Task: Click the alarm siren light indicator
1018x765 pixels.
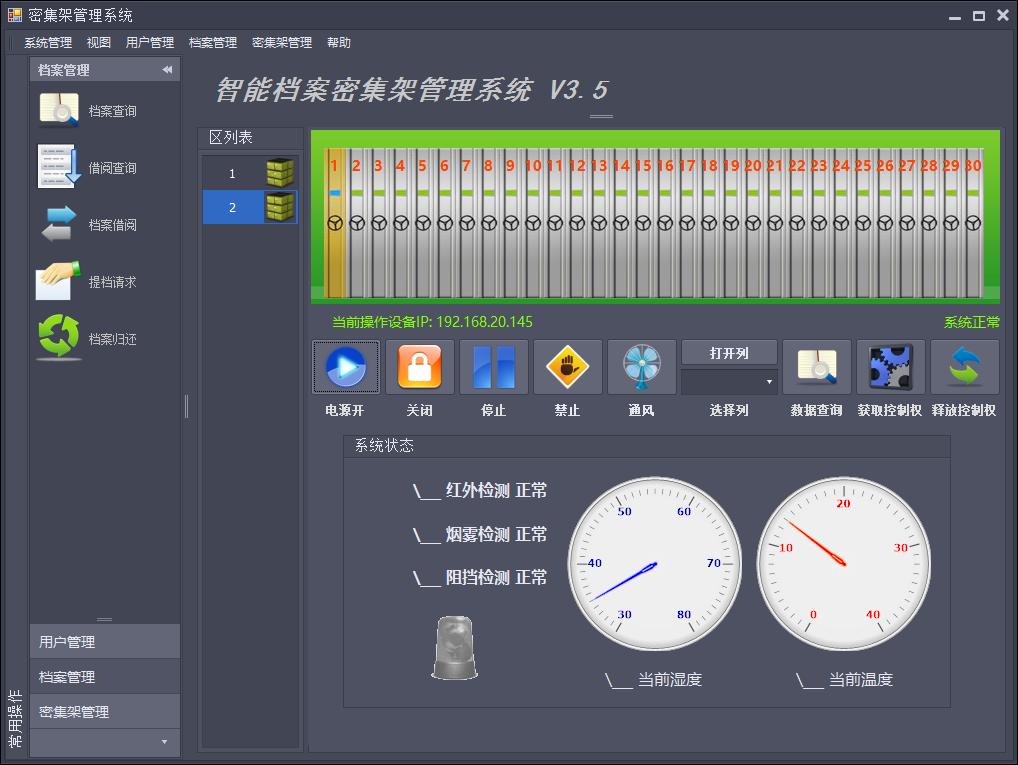Action: (x=454, y=648)
